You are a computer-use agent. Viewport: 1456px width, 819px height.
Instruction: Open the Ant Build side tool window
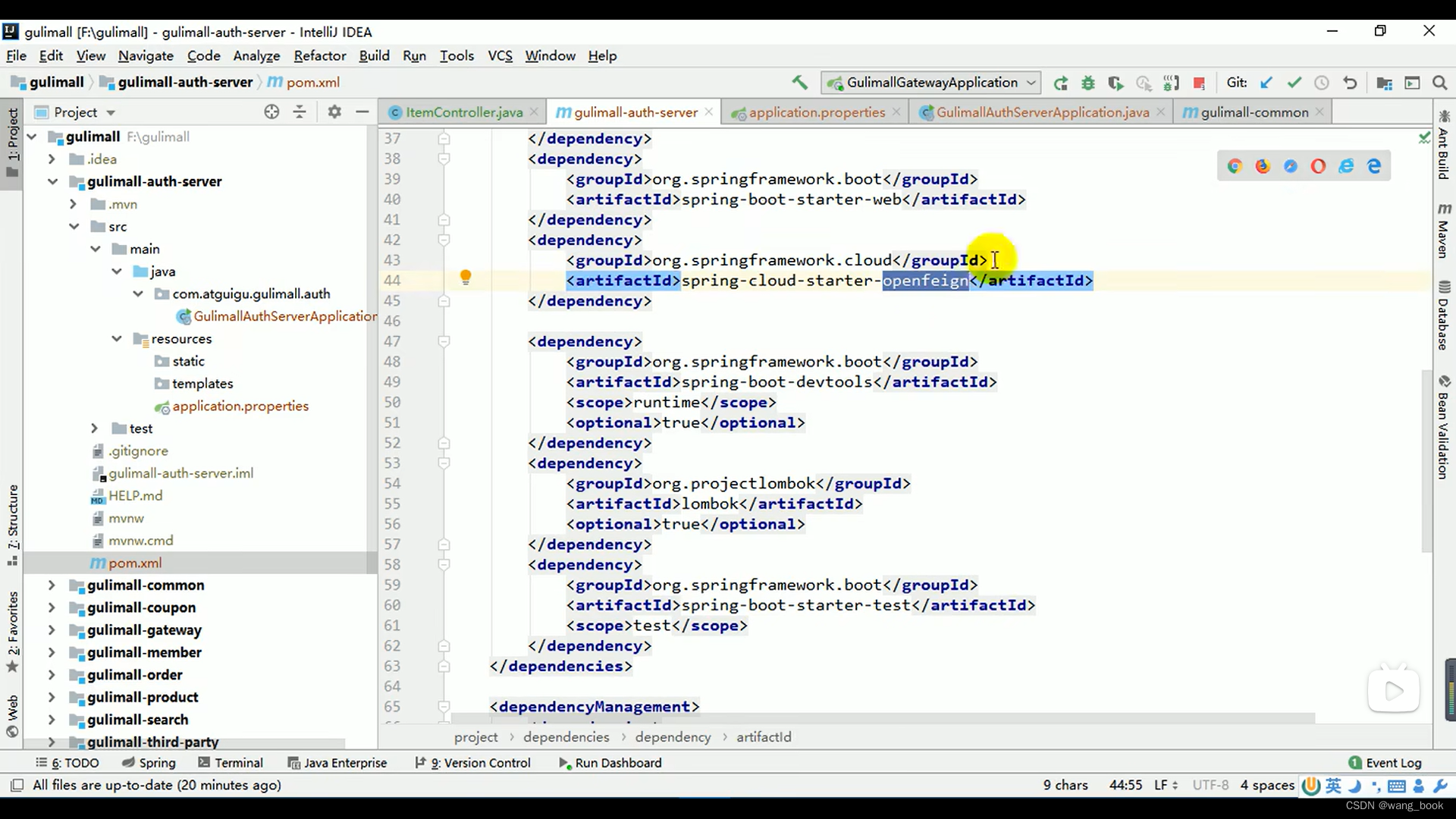[x=1444, y=146]
